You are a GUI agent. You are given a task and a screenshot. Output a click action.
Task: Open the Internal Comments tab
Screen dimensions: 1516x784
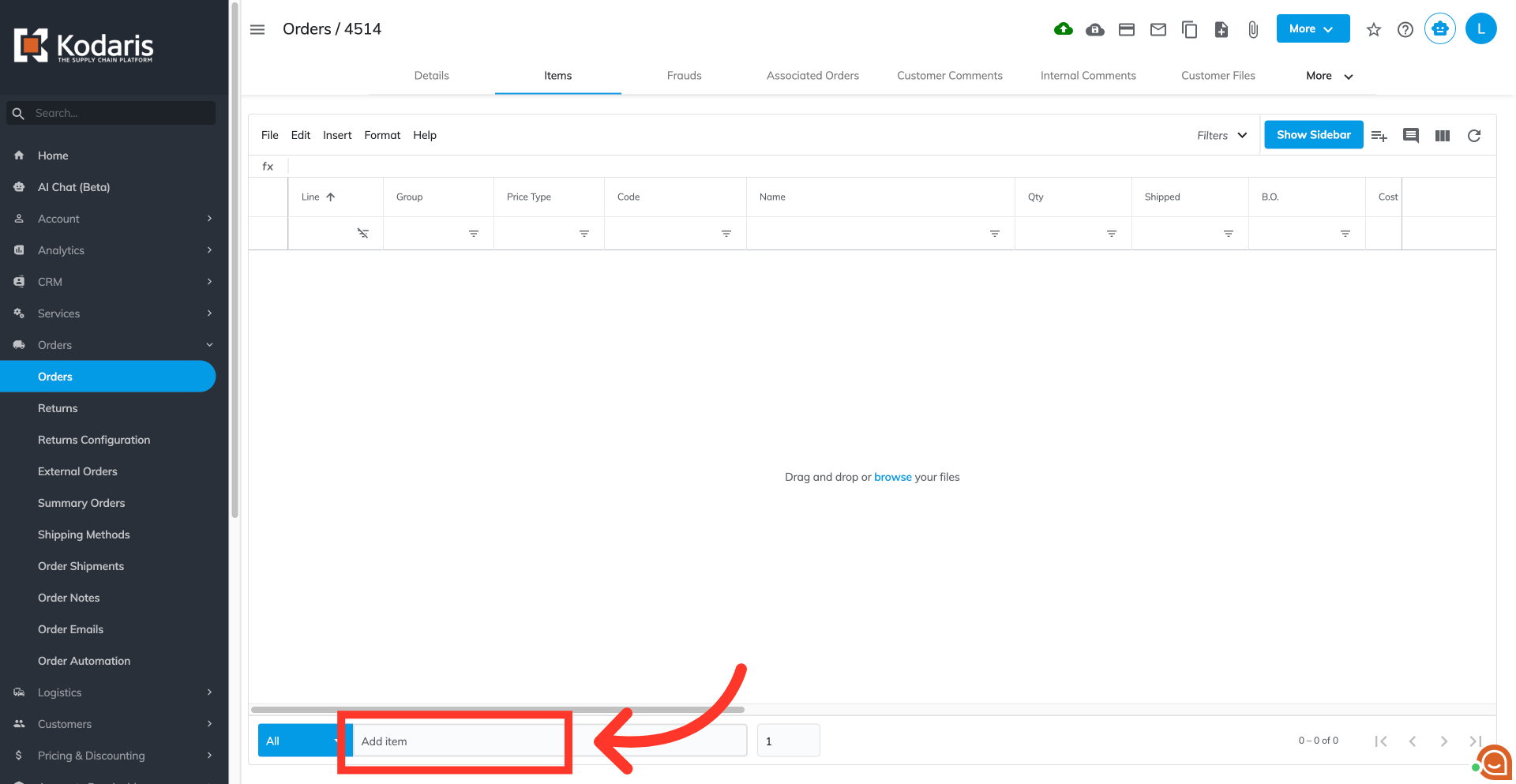pyautogui.click(x=1088, y=76)
